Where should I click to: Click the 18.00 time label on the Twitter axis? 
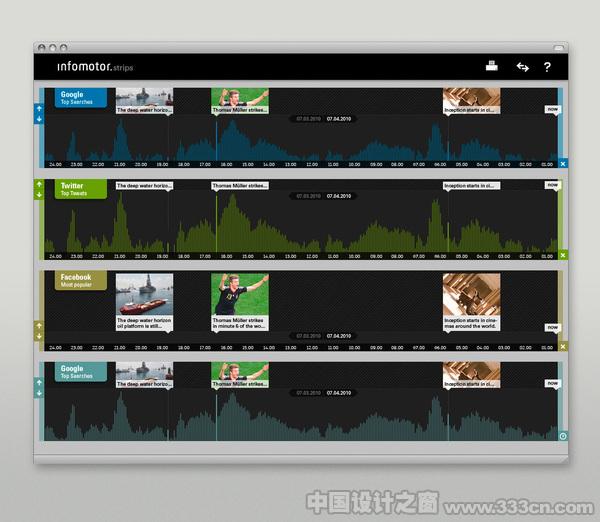[184, 256]
